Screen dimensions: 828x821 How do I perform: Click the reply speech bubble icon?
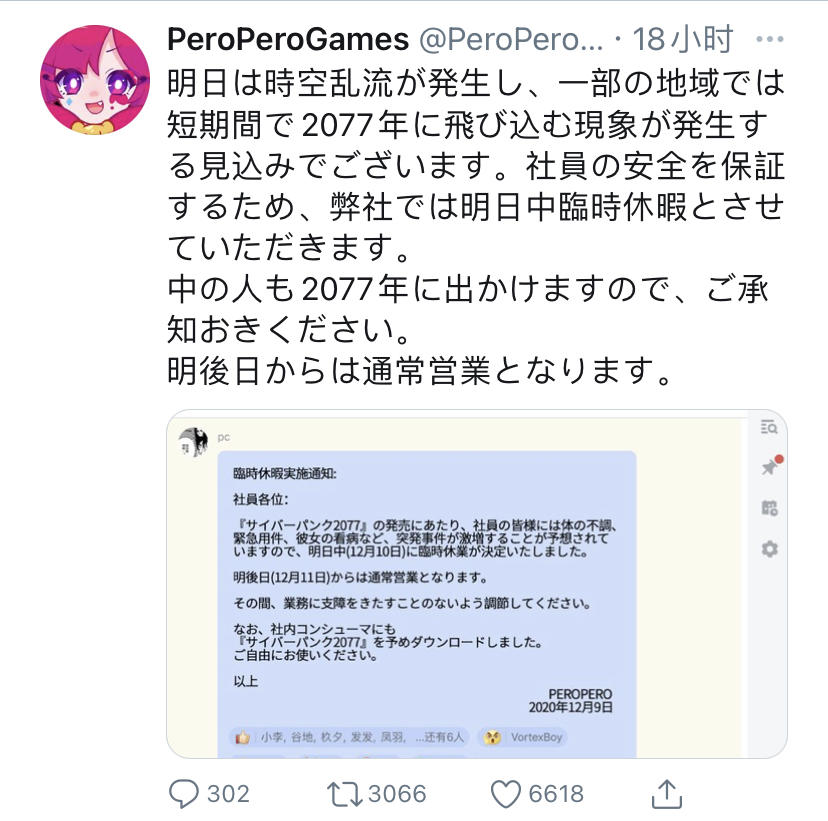(184, 794)
